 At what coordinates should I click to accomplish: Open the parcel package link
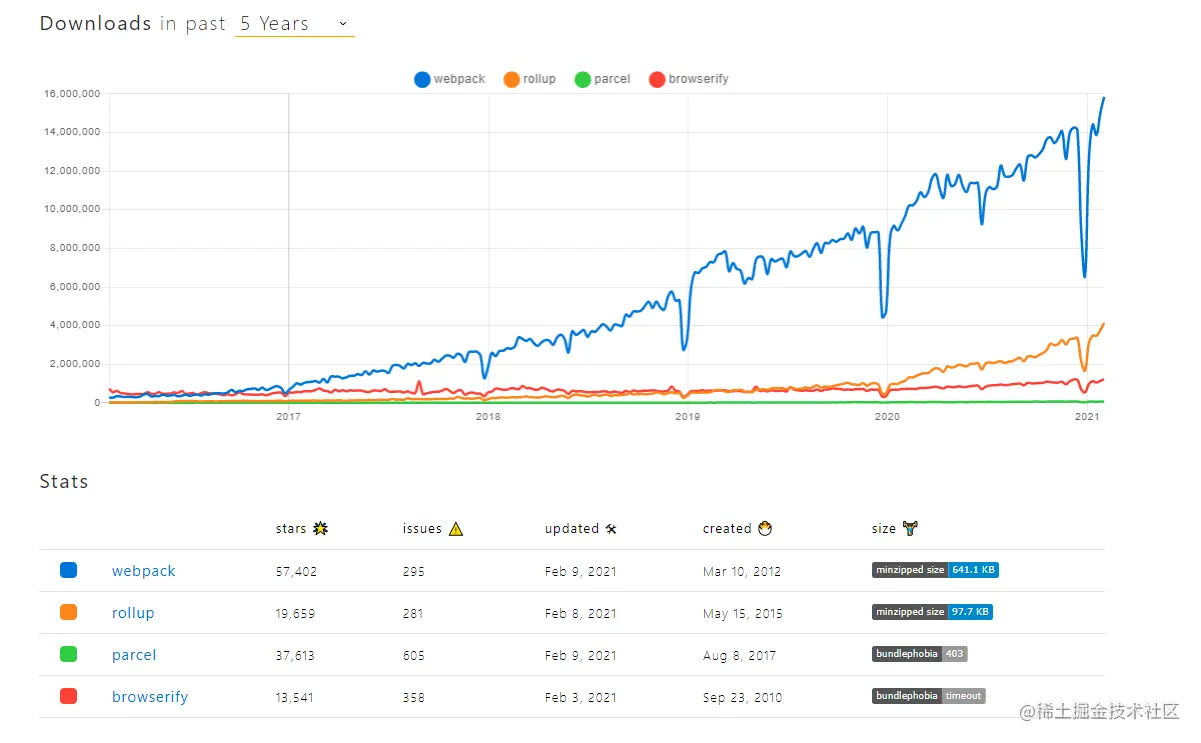click(134, 655)
